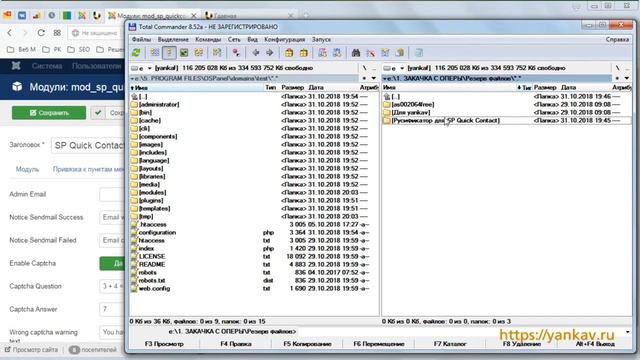Image resolution: width=640 pixels, height=360 pixels.
Task: Open the Сеть menu
Action: (x=234, y=40)
